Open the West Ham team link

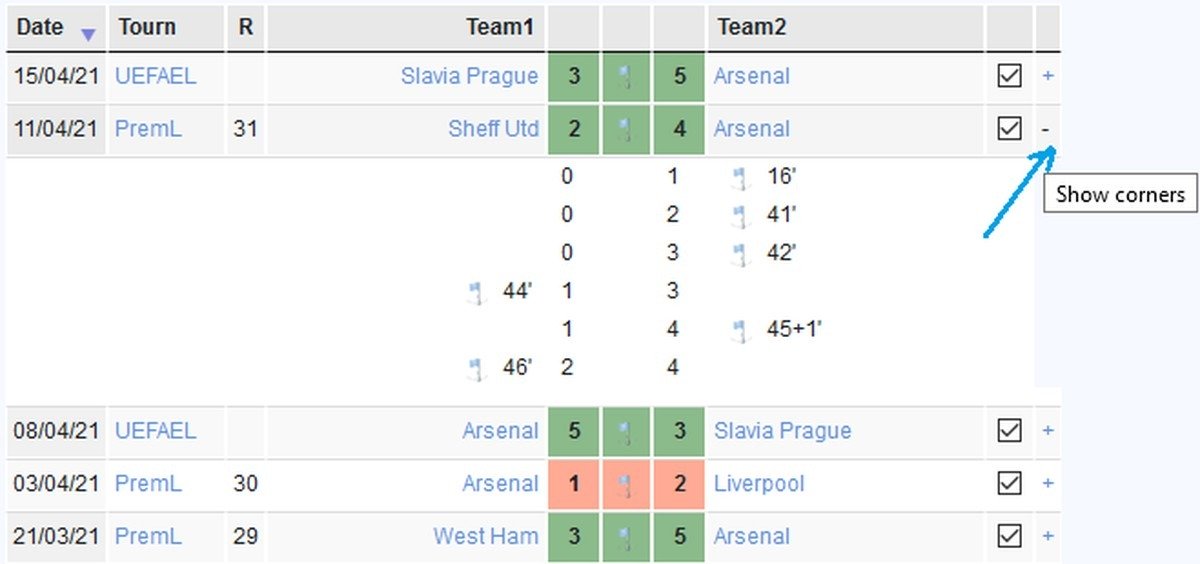click(485, 537)
